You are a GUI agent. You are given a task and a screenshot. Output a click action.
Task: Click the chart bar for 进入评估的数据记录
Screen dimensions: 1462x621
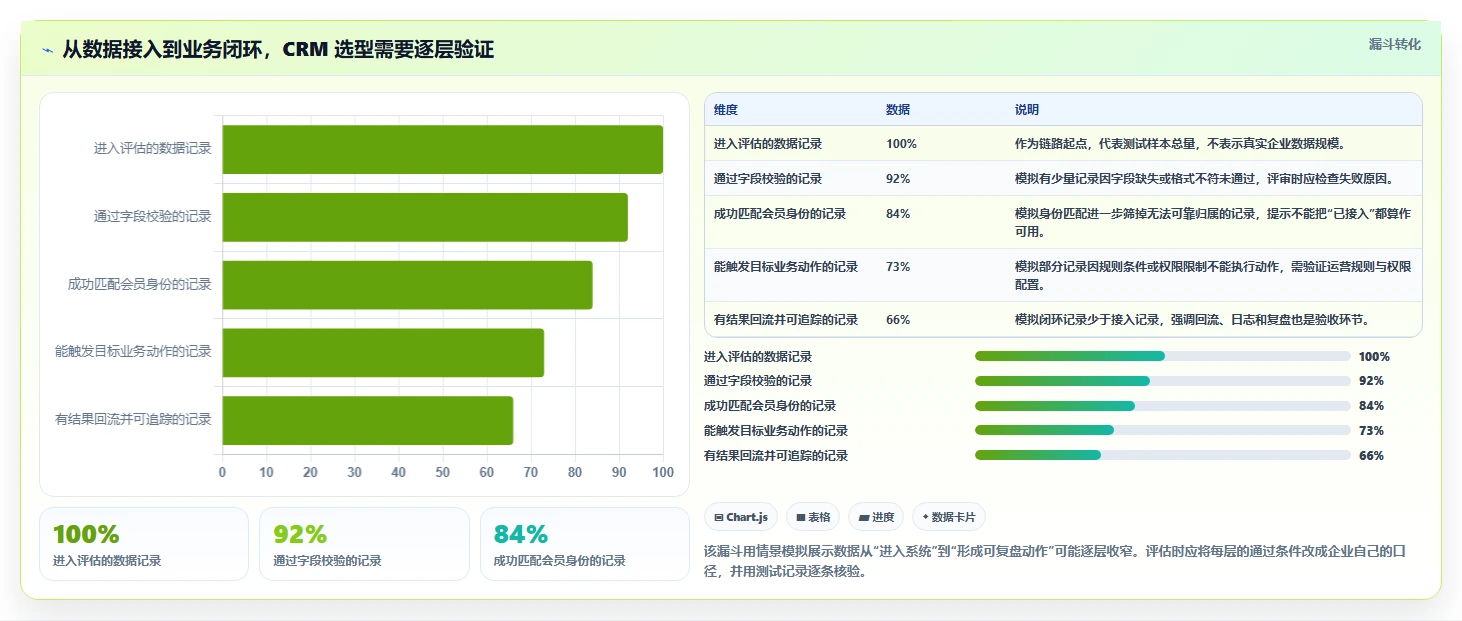pyautogui.click(x=442, y=149)
